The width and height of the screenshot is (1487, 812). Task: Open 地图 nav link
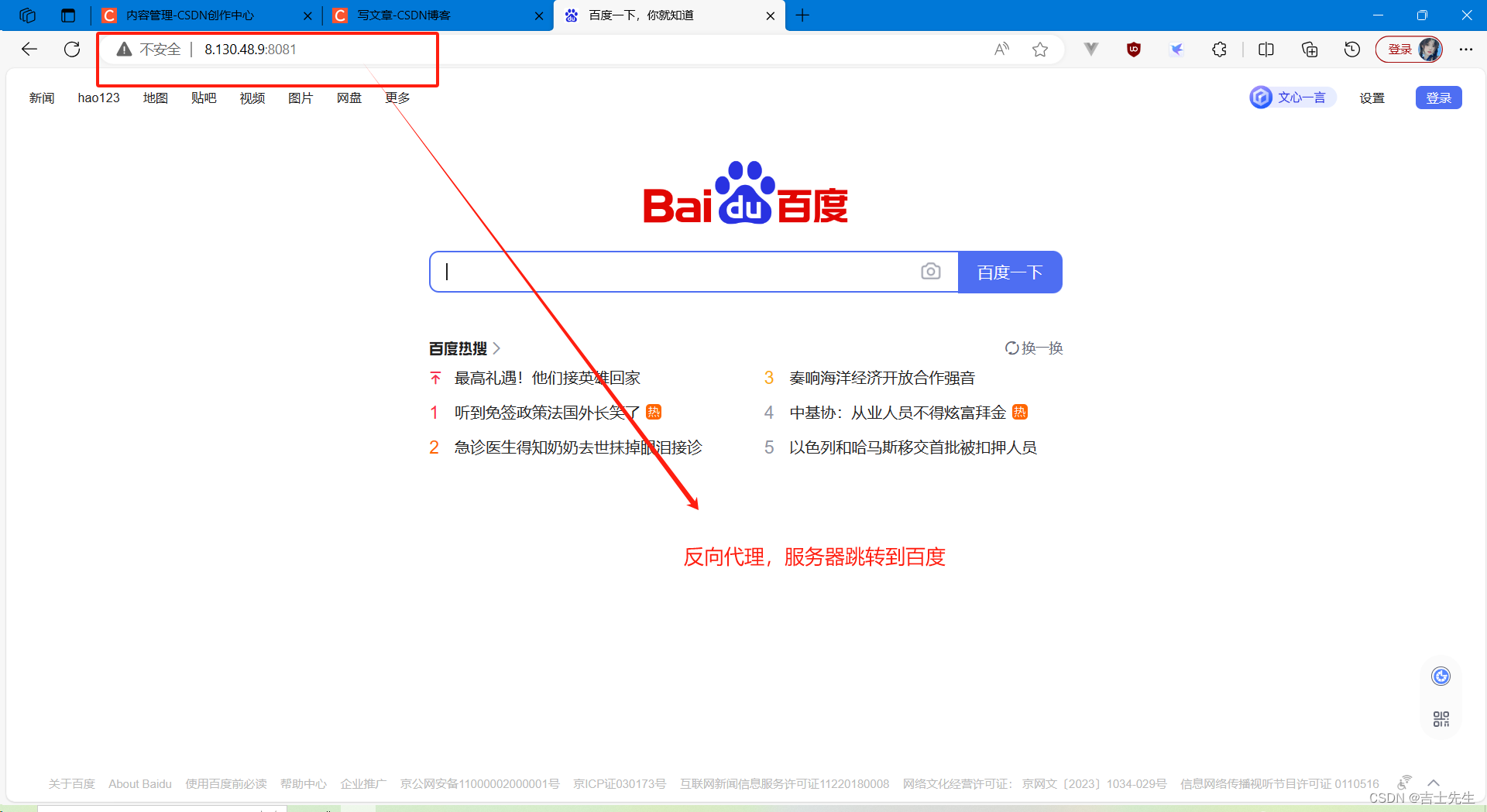pyautogui.click(x=156, y=98)
